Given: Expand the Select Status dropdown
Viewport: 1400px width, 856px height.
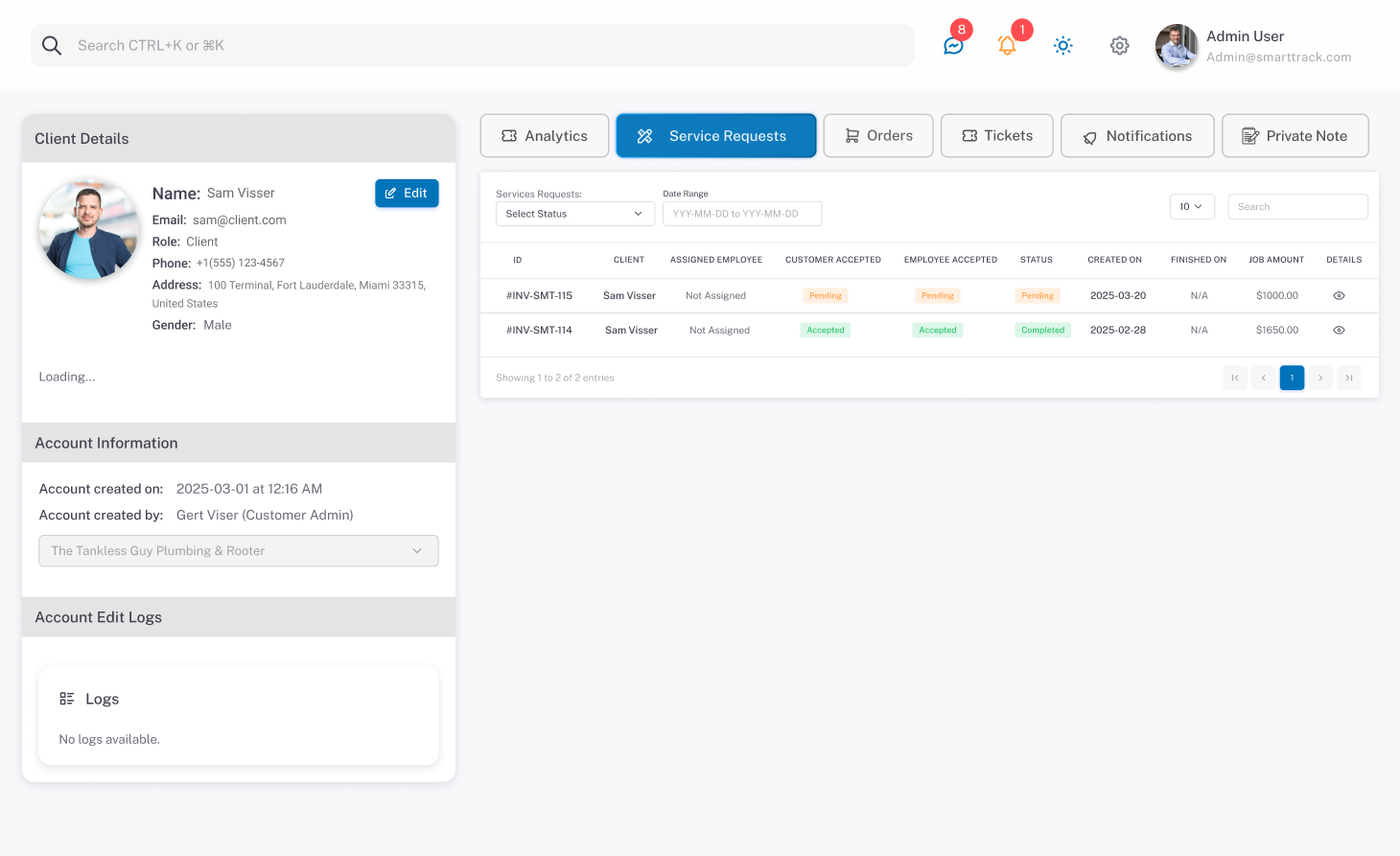Looking at the screenshot, I should tap(573, 214).
